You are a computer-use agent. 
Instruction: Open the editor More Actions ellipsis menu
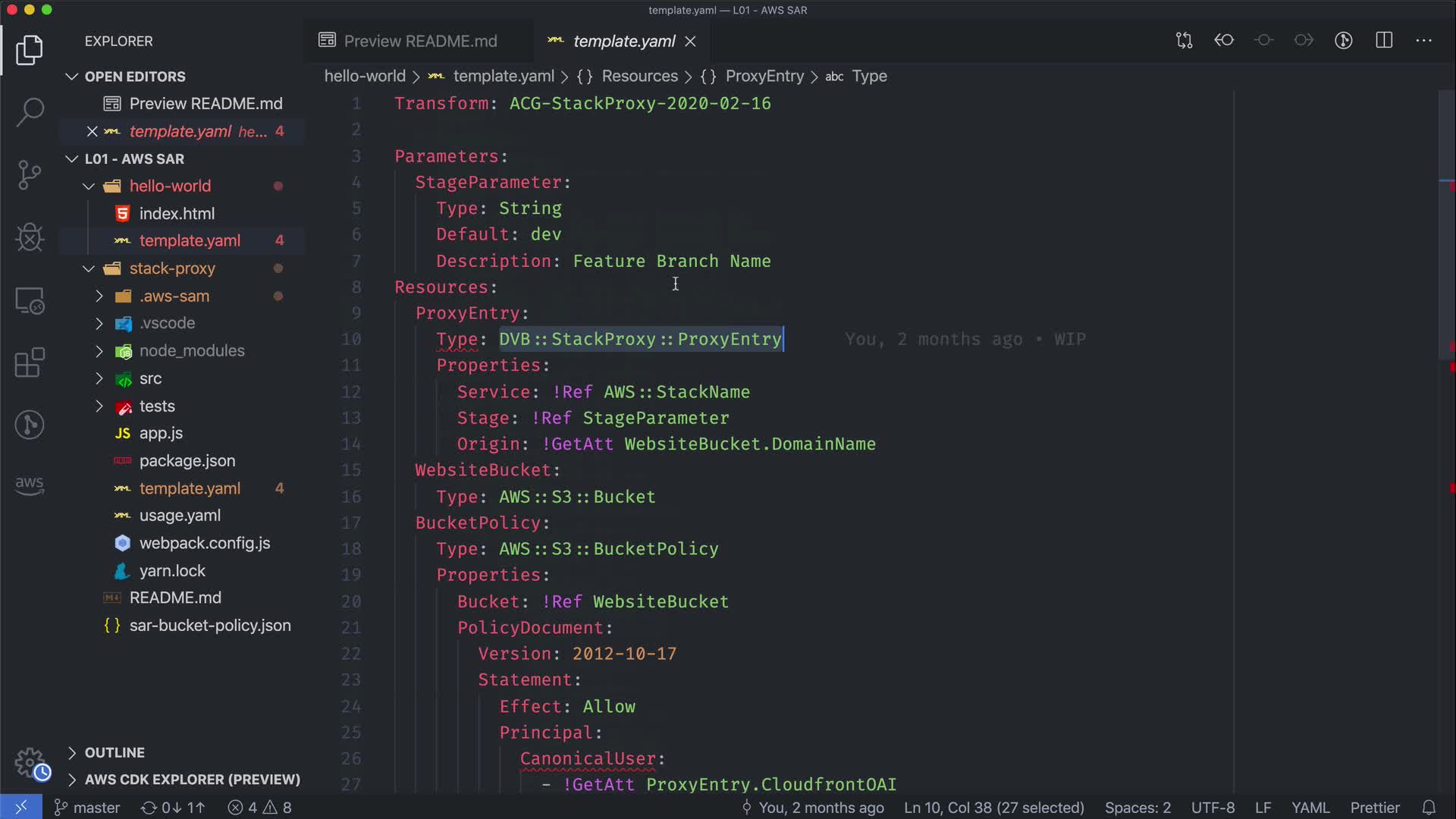[x=1423, y=41]
